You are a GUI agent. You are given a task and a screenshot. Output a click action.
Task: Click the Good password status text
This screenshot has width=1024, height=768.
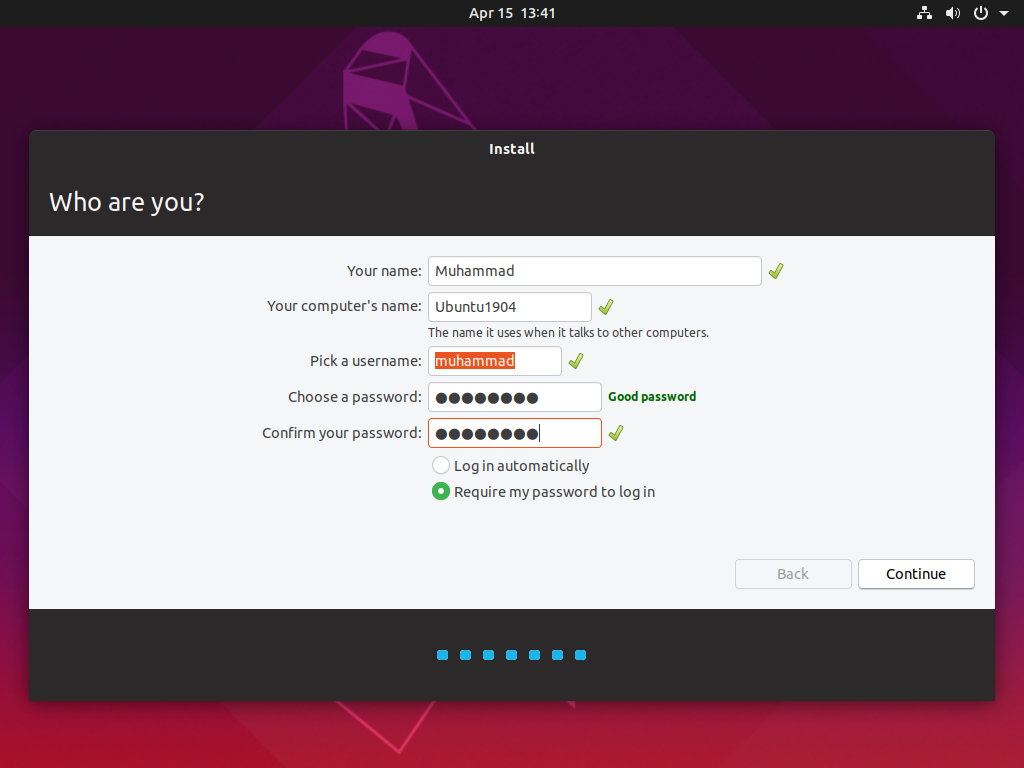[x=652, y=396]
